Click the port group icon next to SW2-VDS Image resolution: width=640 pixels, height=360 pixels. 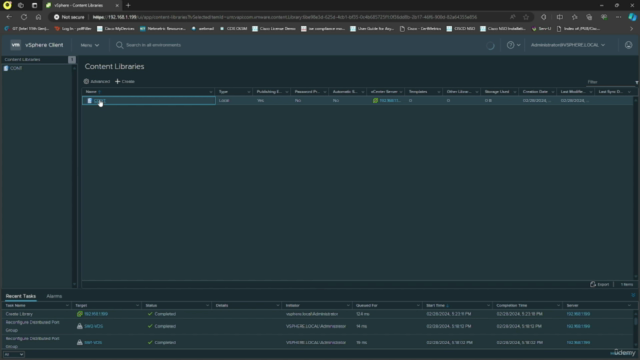80,327
